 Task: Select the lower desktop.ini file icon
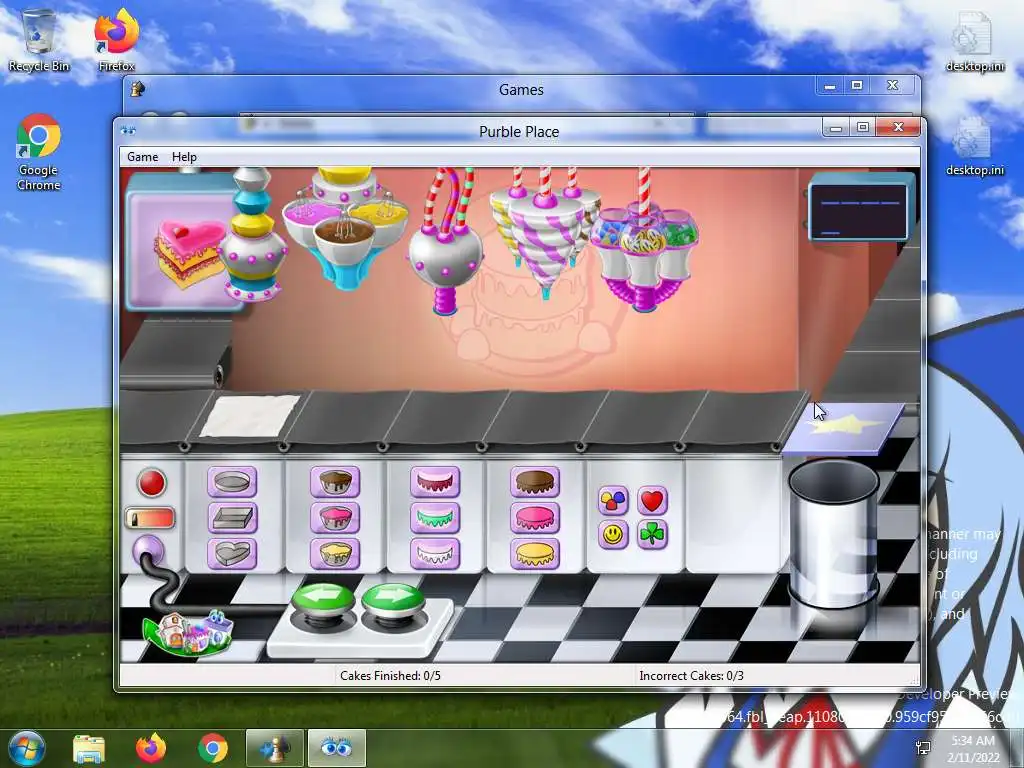[975, 146]
